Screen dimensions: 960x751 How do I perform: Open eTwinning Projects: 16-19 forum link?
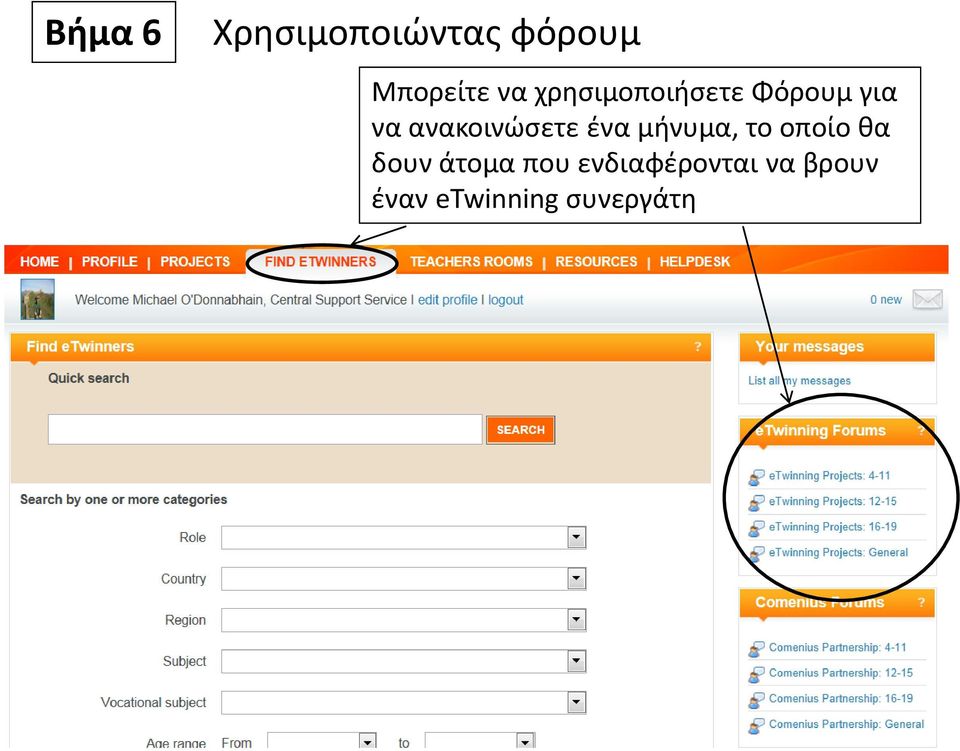click(833, 526)
